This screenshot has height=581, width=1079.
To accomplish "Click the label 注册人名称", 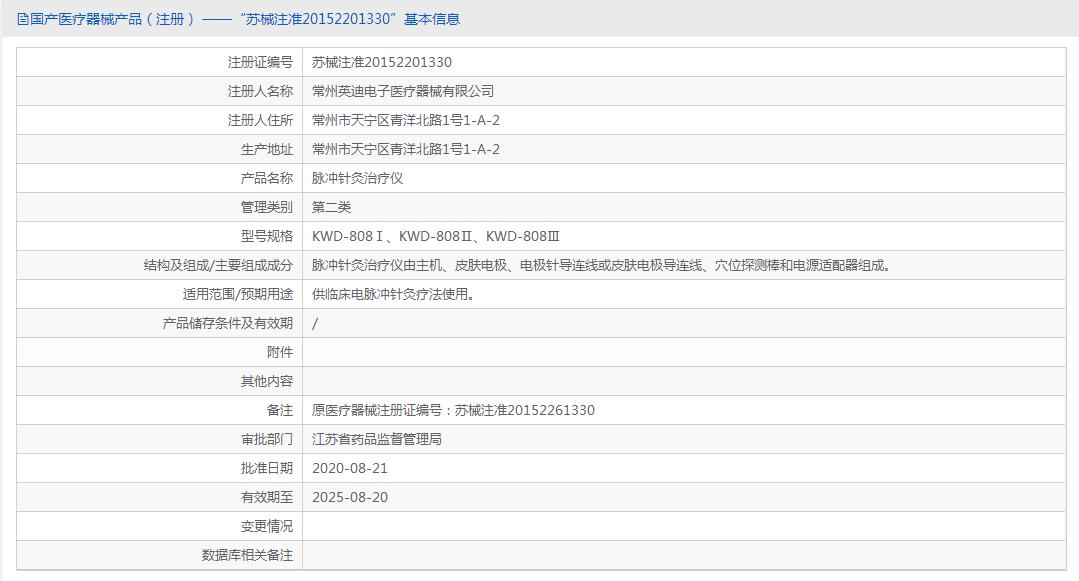I will coord(260,92).
